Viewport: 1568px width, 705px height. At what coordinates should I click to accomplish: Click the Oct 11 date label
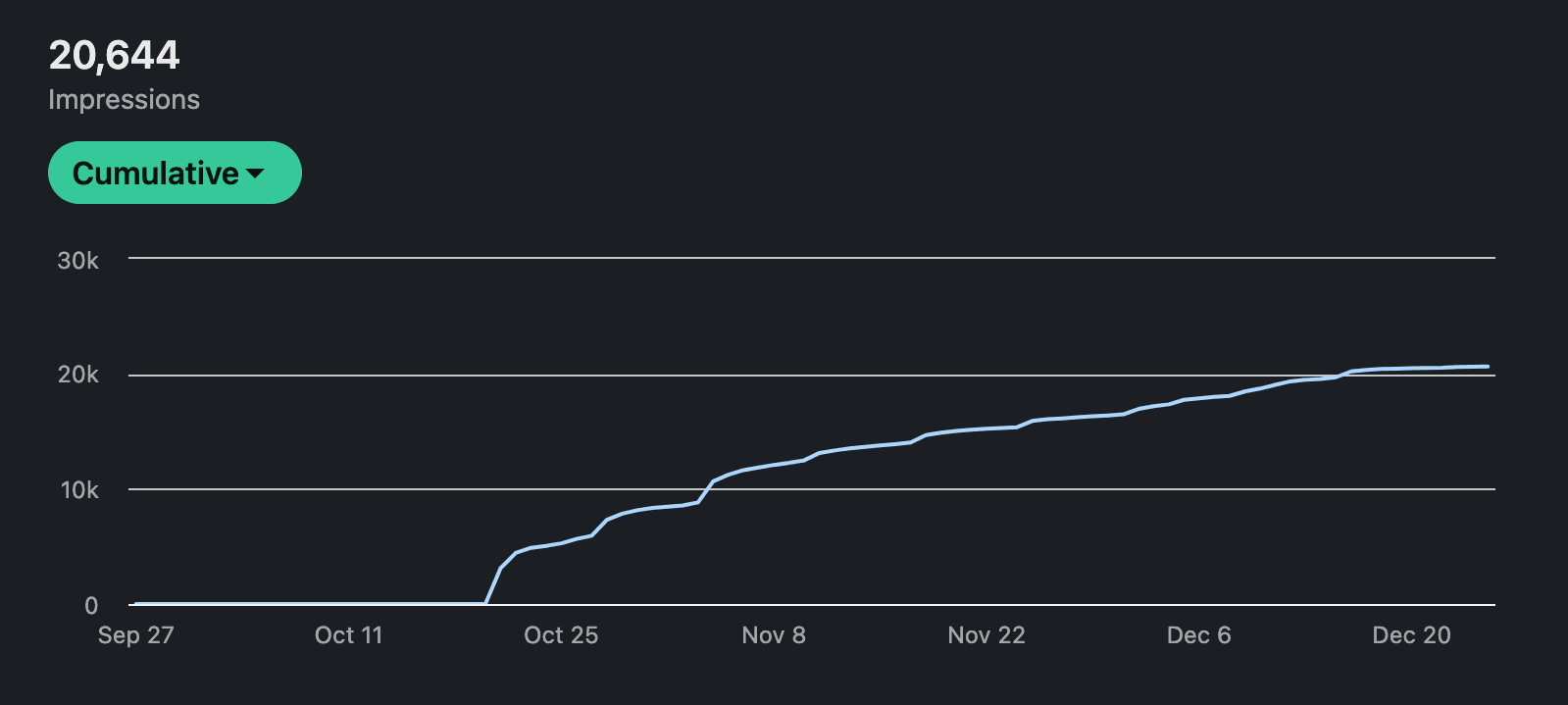pyautogui.click(x=348, y=635)
